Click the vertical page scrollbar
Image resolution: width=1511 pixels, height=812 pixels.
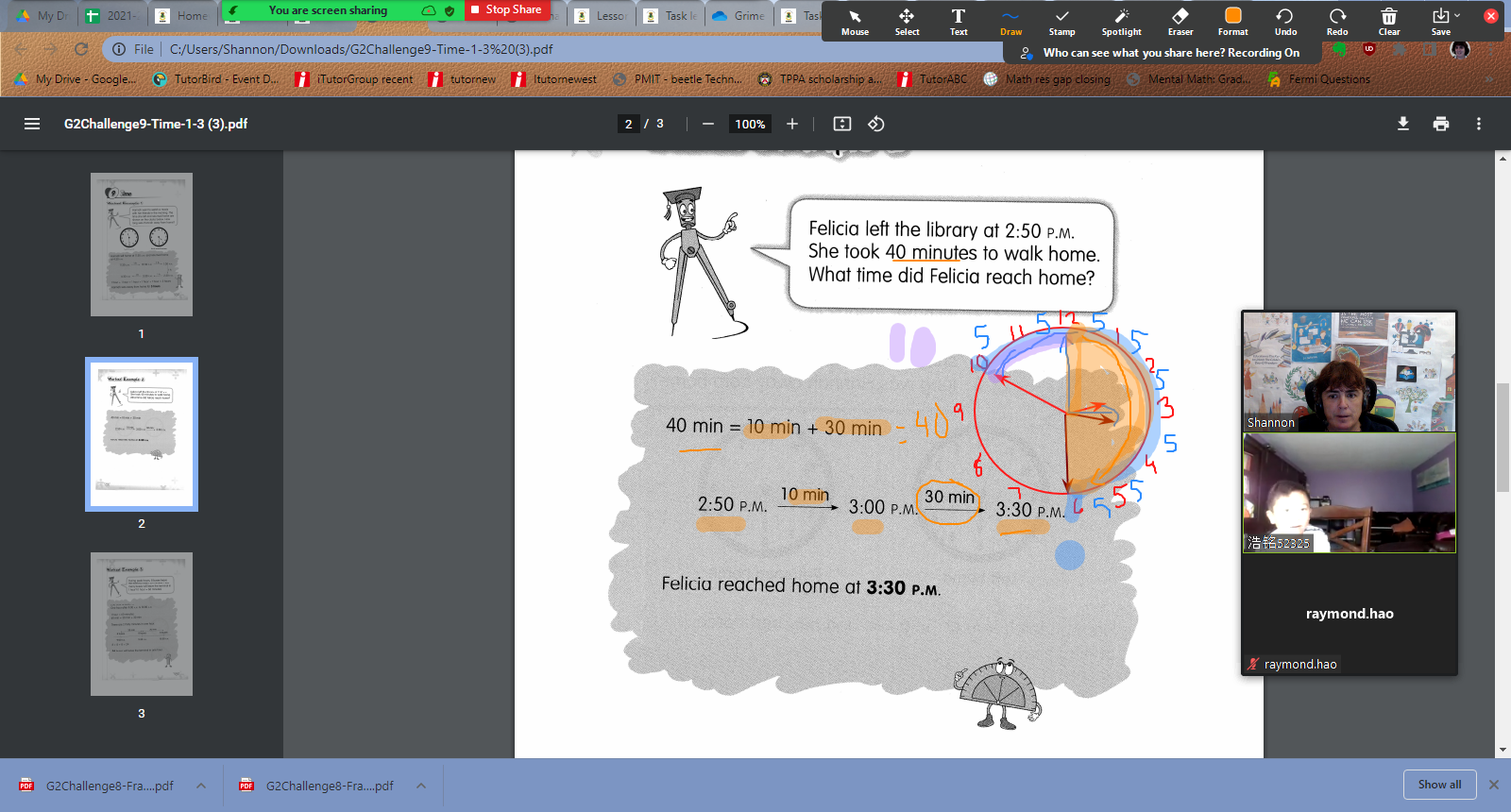pyautogui.click(x=1503, y=437)
